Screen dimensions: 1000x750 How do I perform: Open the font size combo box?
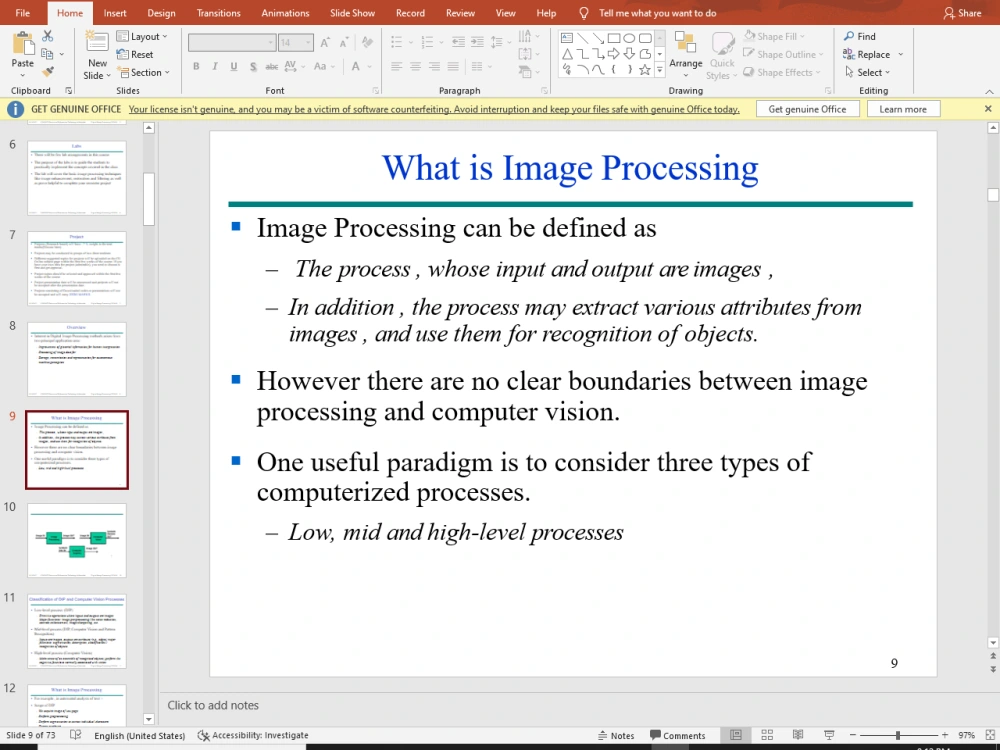pos(295,43)
